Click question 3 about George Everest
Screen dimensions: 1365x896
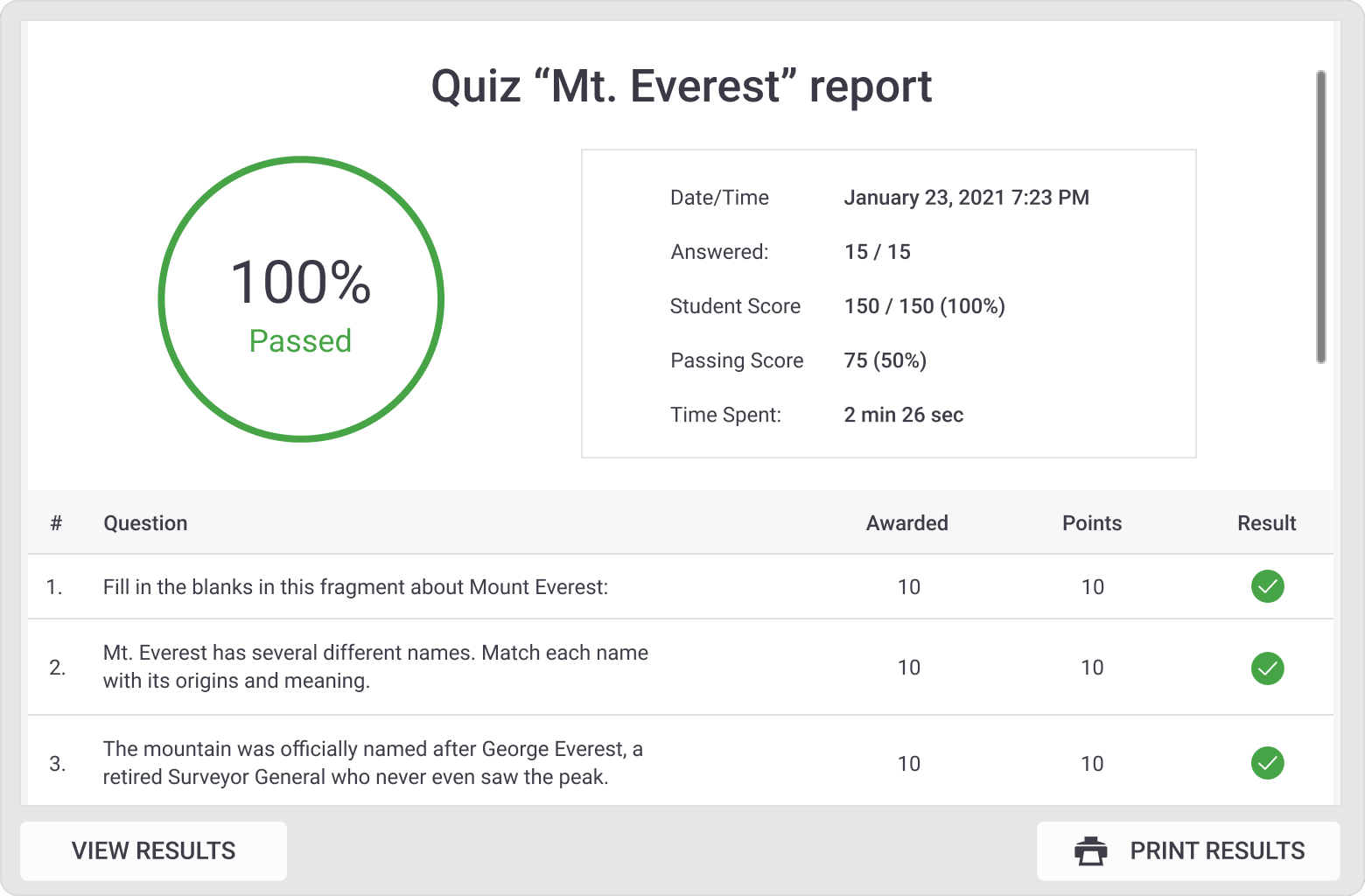(x=373, y=762)
